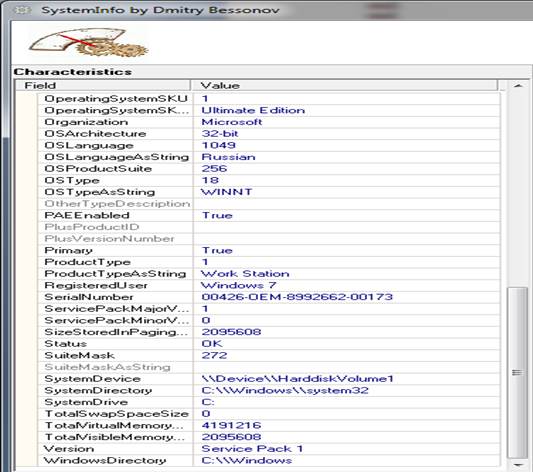This screenshot has width=533, height=472.
Task: Click the gauge and gears logo image
Action: pyautogui.click(x=89, y=42)
